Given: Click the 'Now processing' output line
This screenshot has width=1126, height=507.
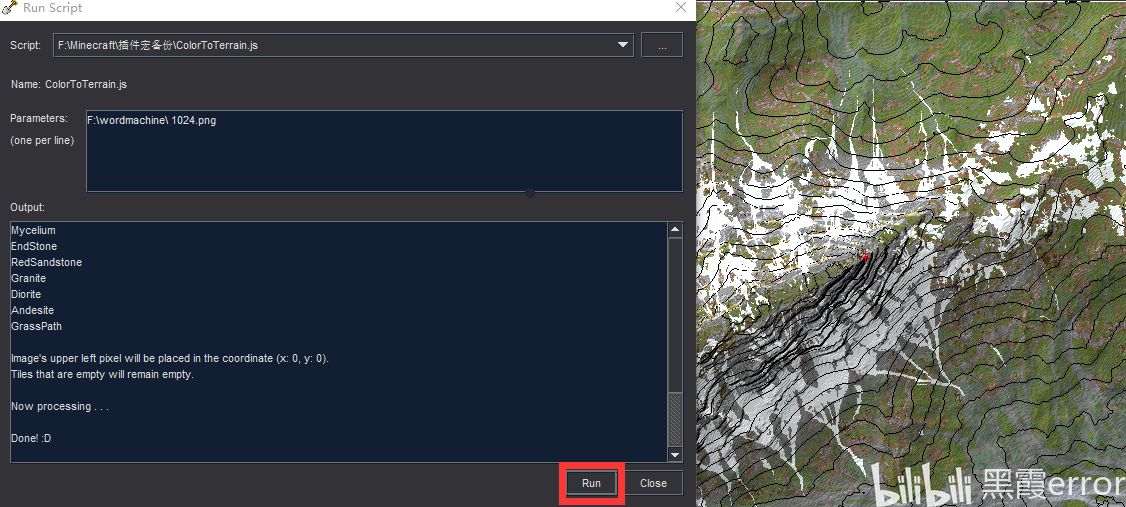Looking at the screenshot, I should 60,406.
